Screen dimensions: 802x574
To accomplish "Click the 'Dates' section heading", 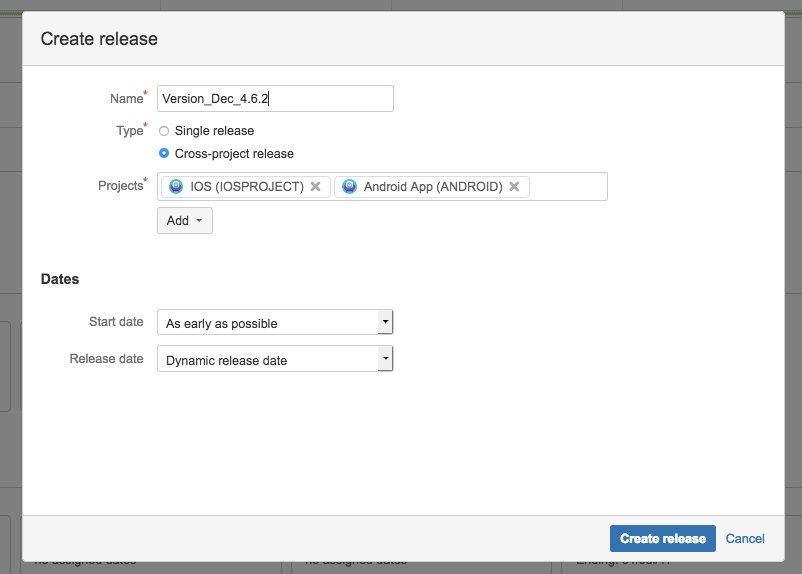I will pos(60,279).
